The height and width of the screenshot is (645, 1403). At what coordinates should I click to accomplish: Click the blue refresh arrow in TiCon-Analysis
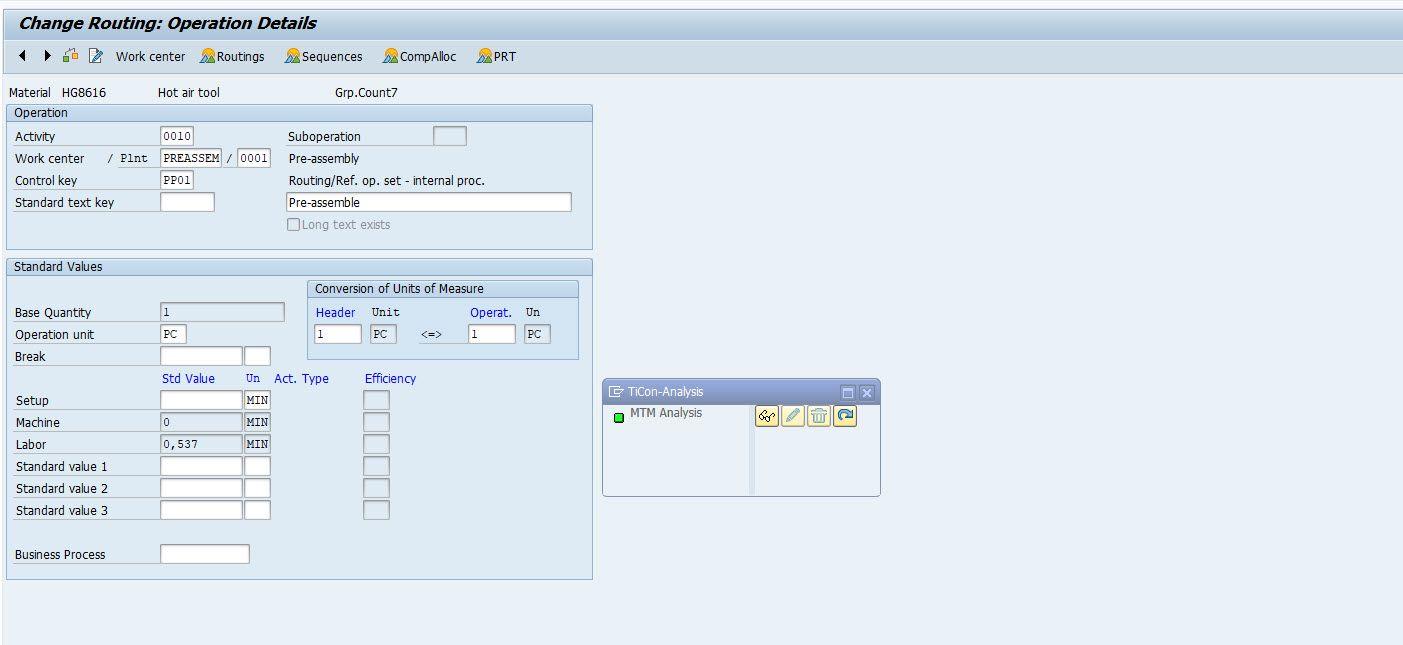(x=845, y=416)
